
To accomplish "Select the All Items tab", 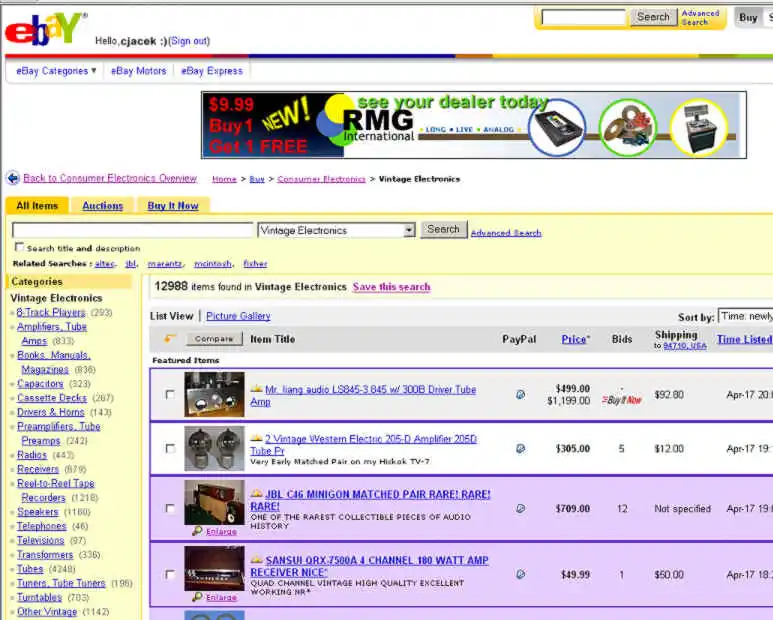I will (37, 206).
